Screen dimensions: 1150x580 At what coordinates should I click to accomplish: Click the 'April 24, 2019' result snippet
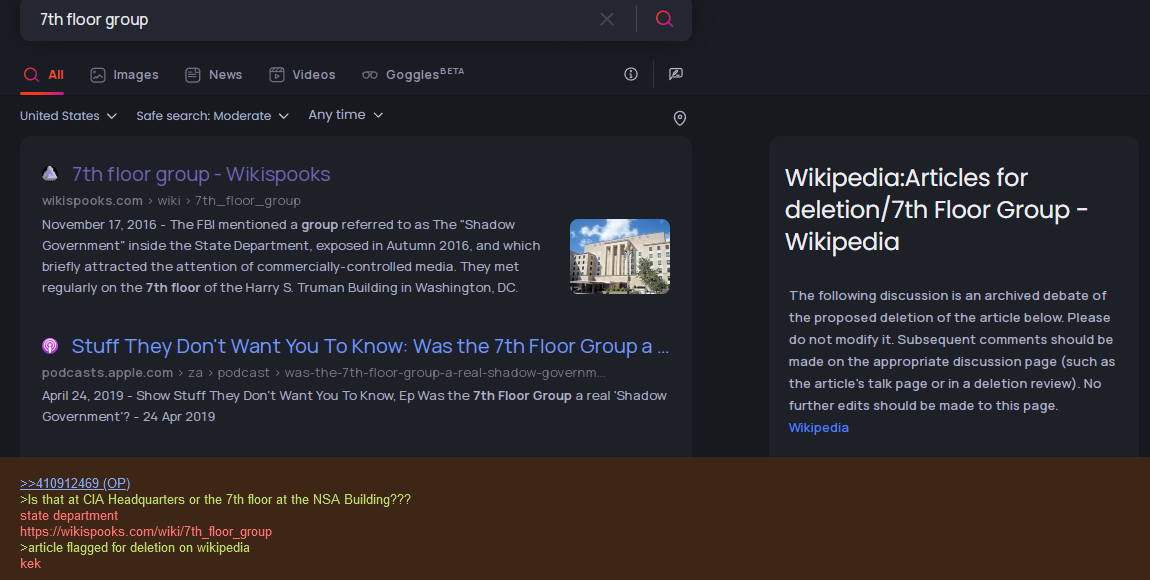pyautogui.click(x=354, y=406)
